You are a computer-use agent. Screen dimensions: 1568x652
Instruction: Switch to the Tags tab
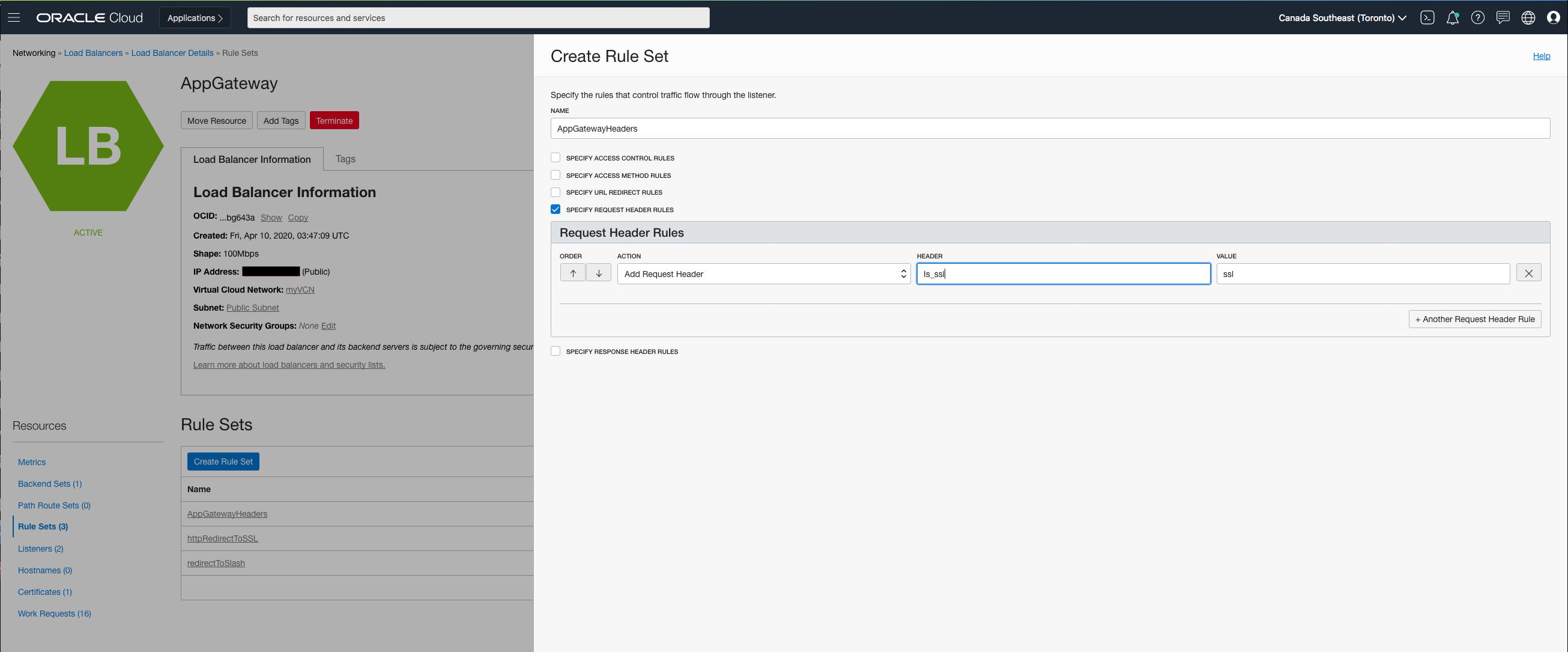coord(345,159)
